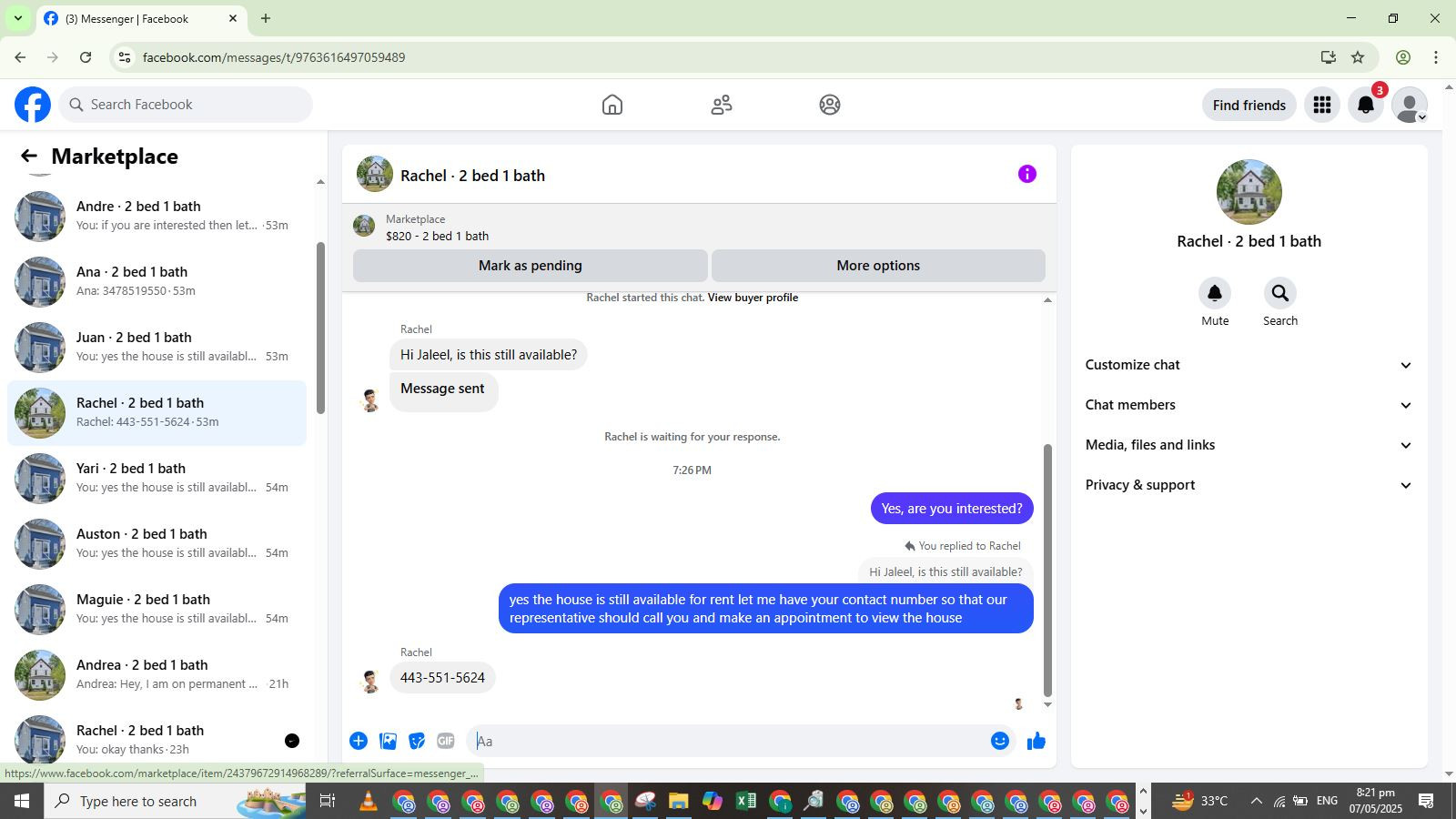Image resolution: width=1456 pixels, height=819 pixels.
Task: Search in conversation magnifier icon
Action: coord(1280,293)
